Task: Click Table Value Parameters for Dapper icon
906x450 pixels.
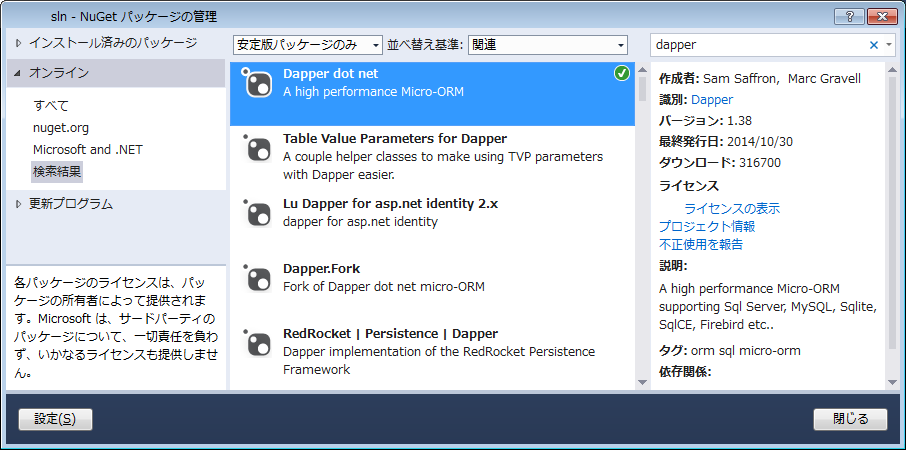Action: [x=258, y=149]
